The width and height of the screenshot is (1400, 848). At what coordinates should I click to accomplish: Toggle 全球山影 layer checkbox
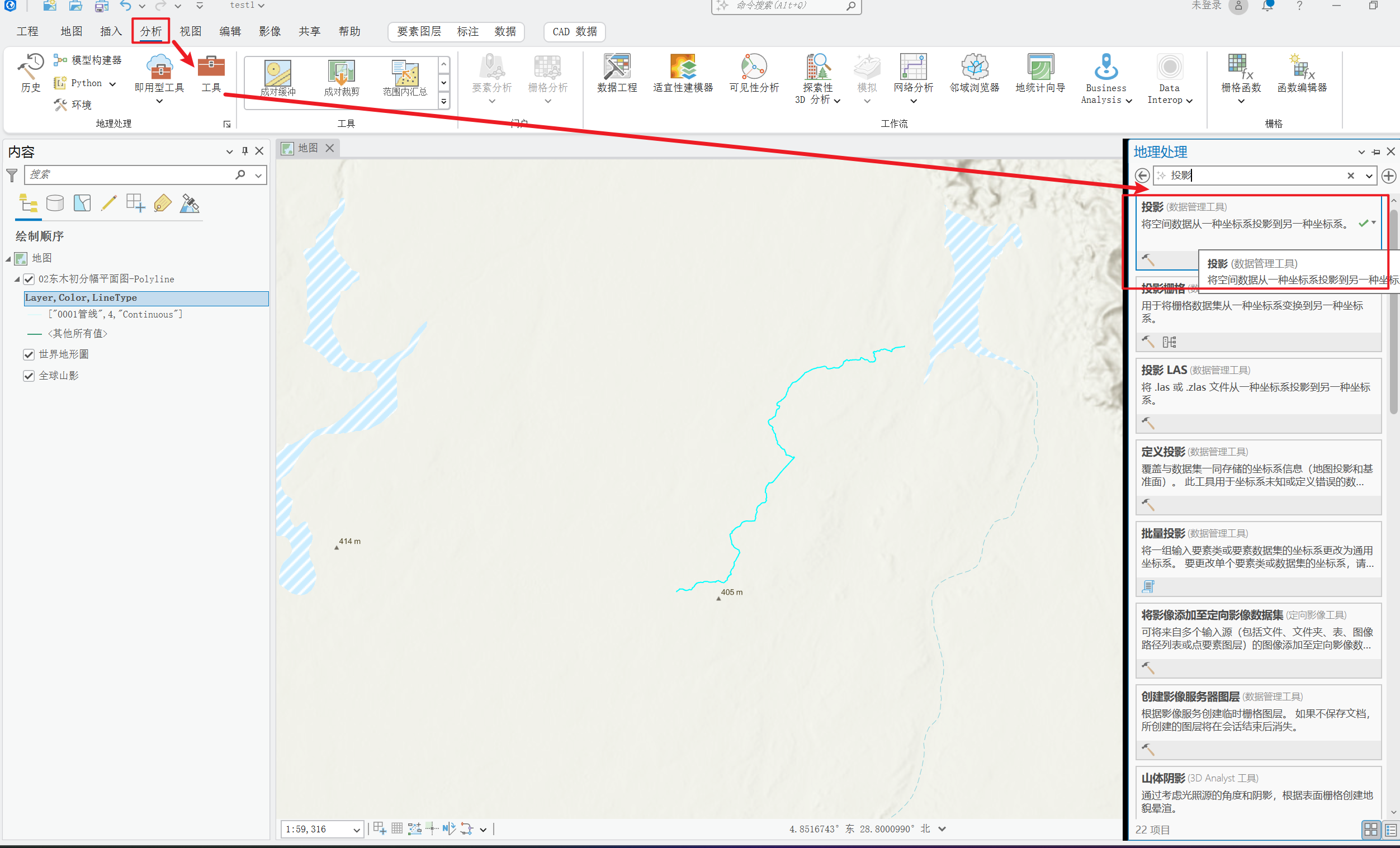pyautogui.click(x=29, y=376)
